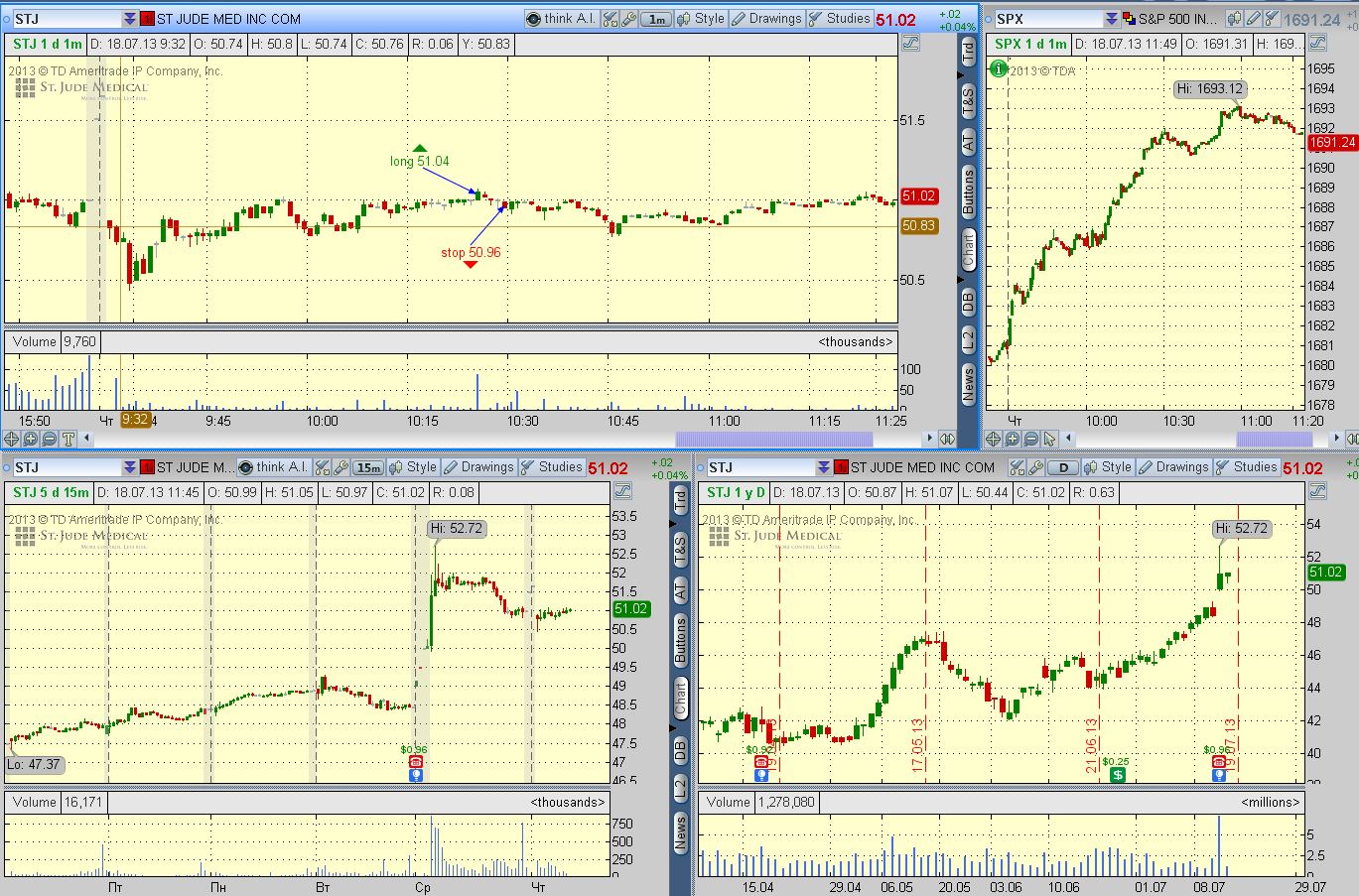Select the L2 tab in the upper side panel
This screenshot has height=896, width=1359.
click(x=969, y=338)
